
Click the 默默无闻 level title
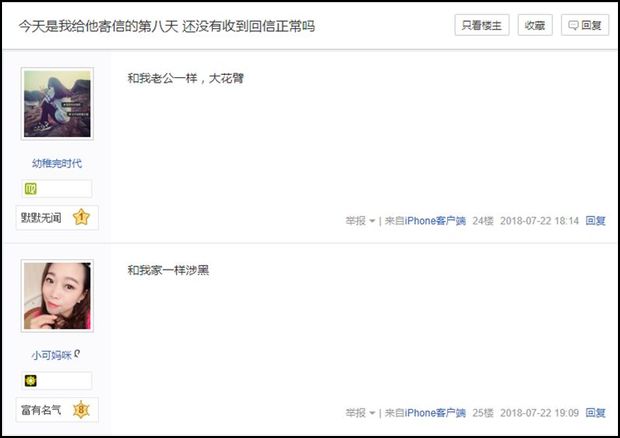tap(41, 217)
